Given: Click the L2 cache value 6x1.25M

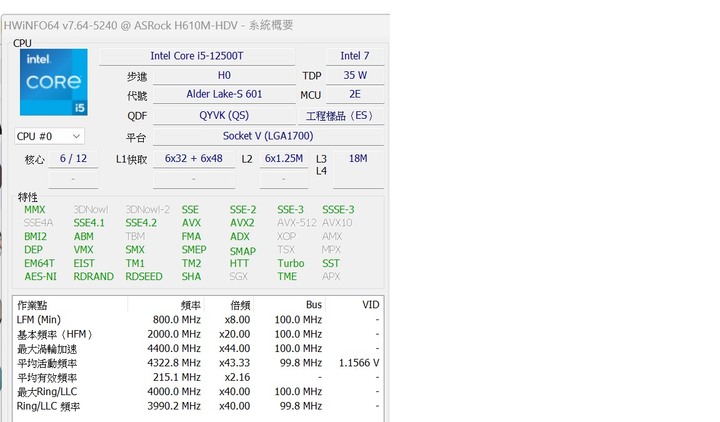Looking at the screenshot, I should pyautogui.click(x=284, y=159).
